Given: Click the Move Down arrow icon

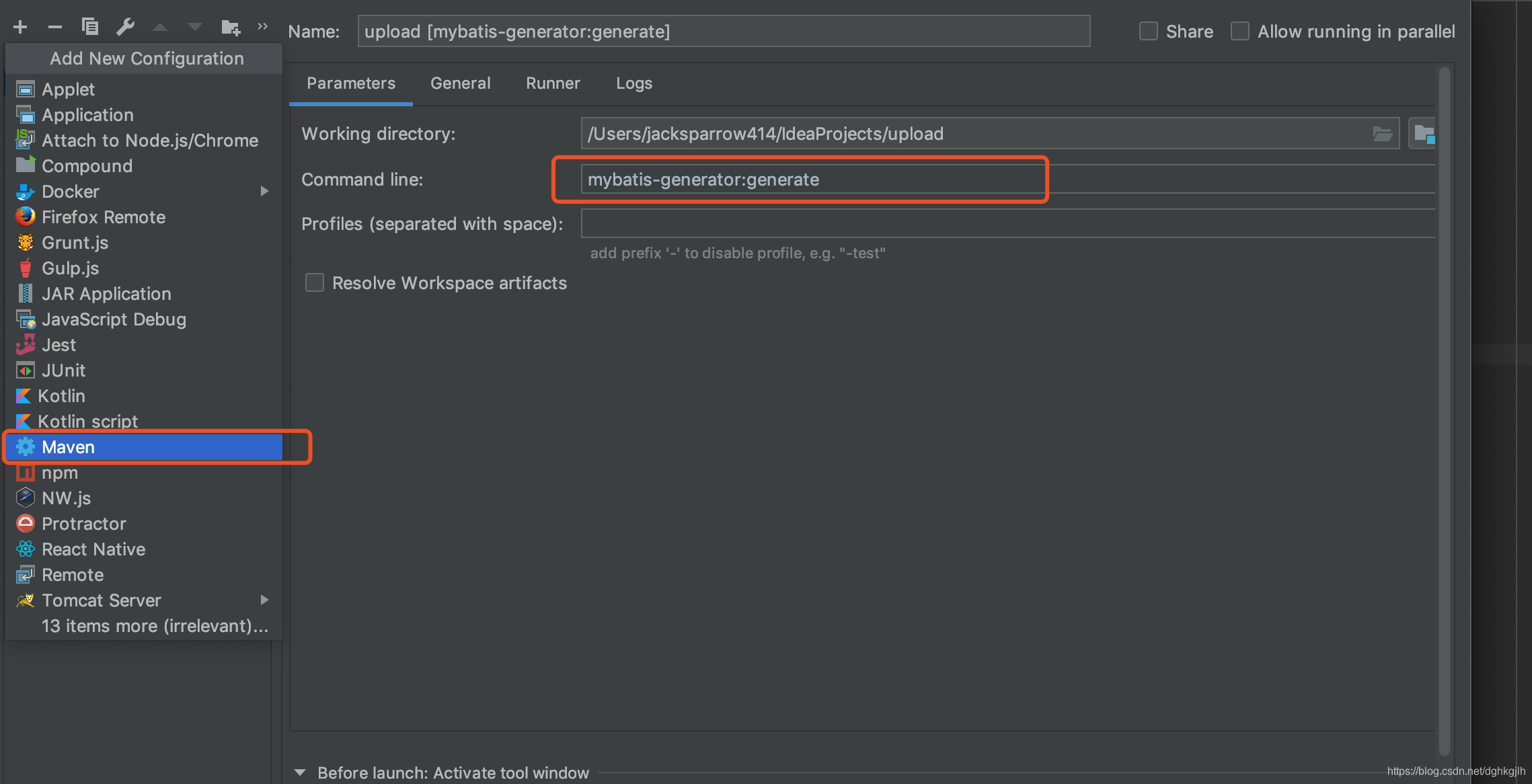Looking at the screenshot, I should click(195, 27).
